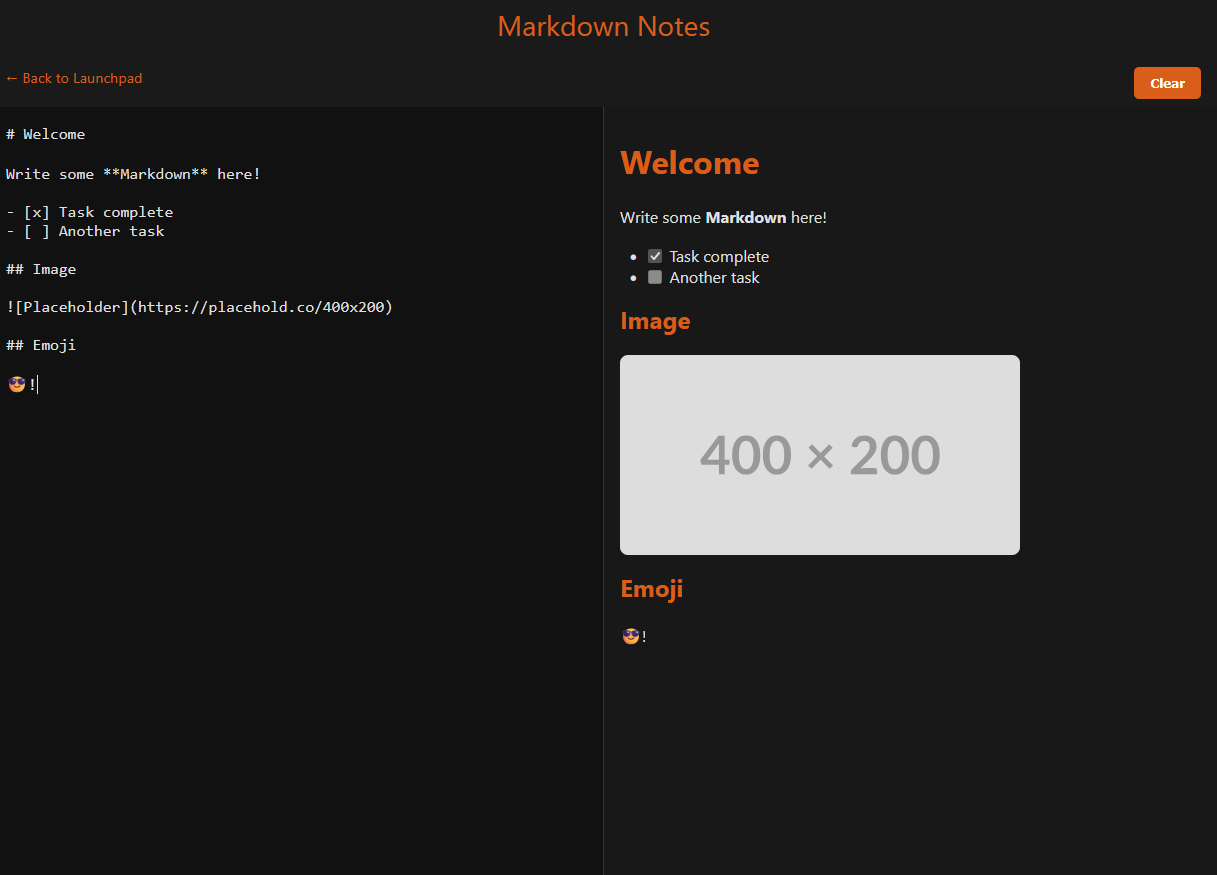Place cursor on '# Welcome' editor line
This screenshot has width=1217, height=875.
click(46, 134)
